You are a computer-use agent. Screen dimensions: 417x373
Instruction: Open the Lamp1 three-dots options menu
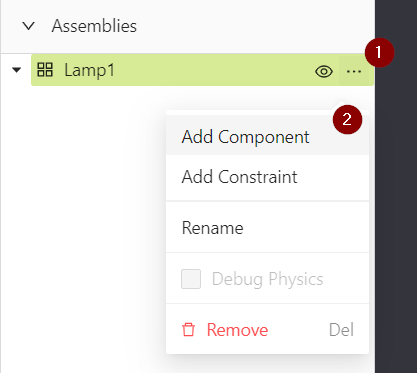pos(354,71)
